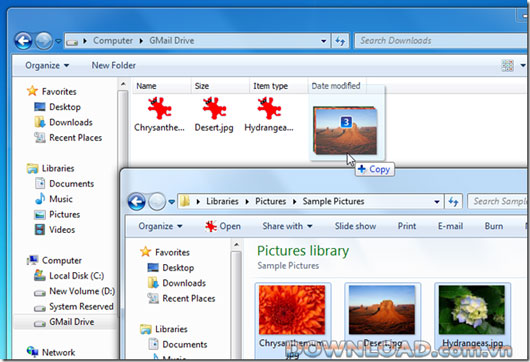Change view icon in GMail Drive toolbar
This screenshot has height=362, width=530.
507,65
